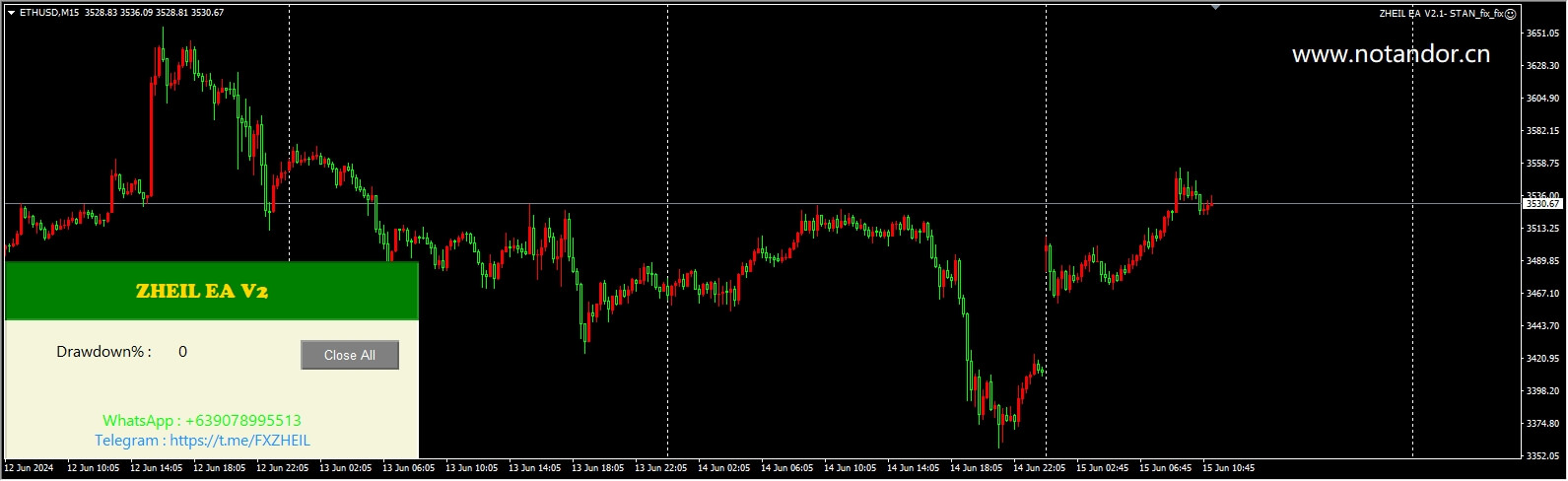Open the white triangle menu beside ETHUSD,M15
1568x481 pixels.
[11, 13]
